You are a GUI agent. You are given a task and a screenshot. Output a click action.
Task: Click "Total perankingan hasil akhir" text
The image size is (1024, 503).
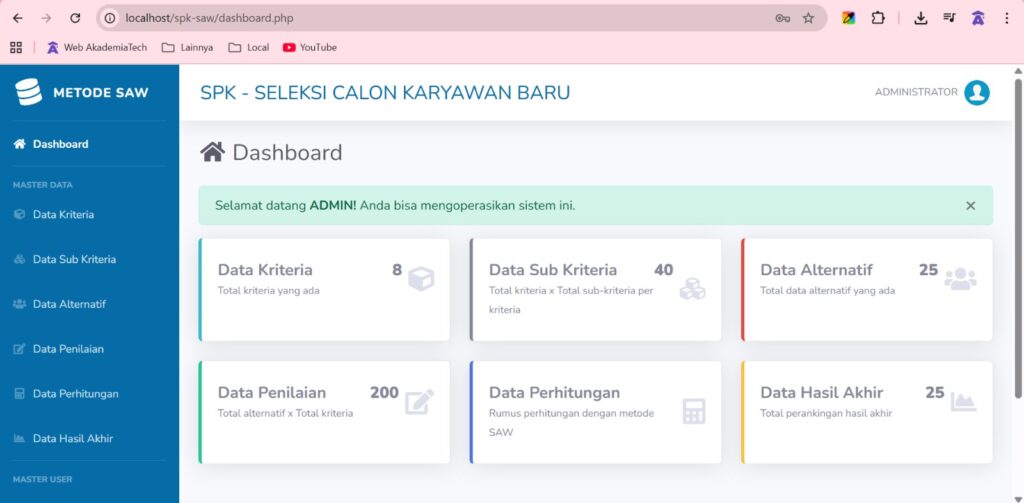pyautogui.click(x=826, y=413)
